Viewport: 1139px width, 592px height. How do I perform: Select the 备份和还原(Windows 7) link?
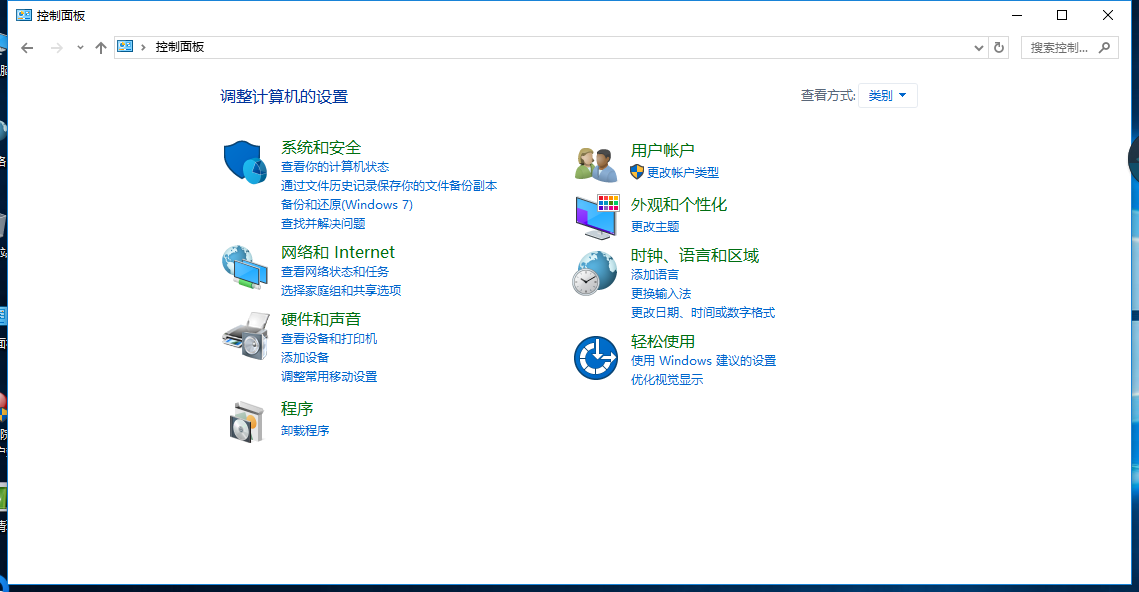point(346,205)
